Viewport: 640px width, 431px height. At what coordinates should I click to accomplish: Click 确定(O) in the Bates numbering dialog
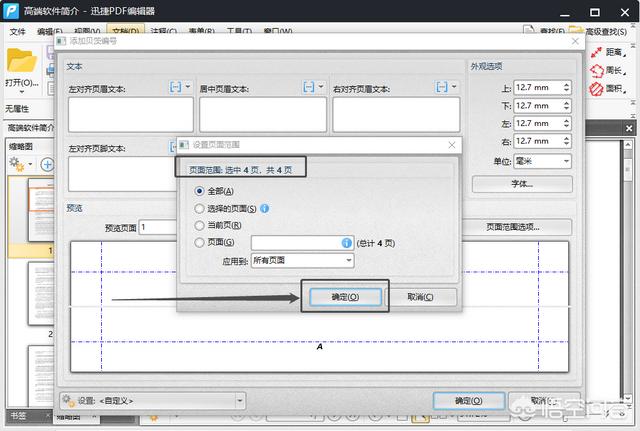point(469,401)
